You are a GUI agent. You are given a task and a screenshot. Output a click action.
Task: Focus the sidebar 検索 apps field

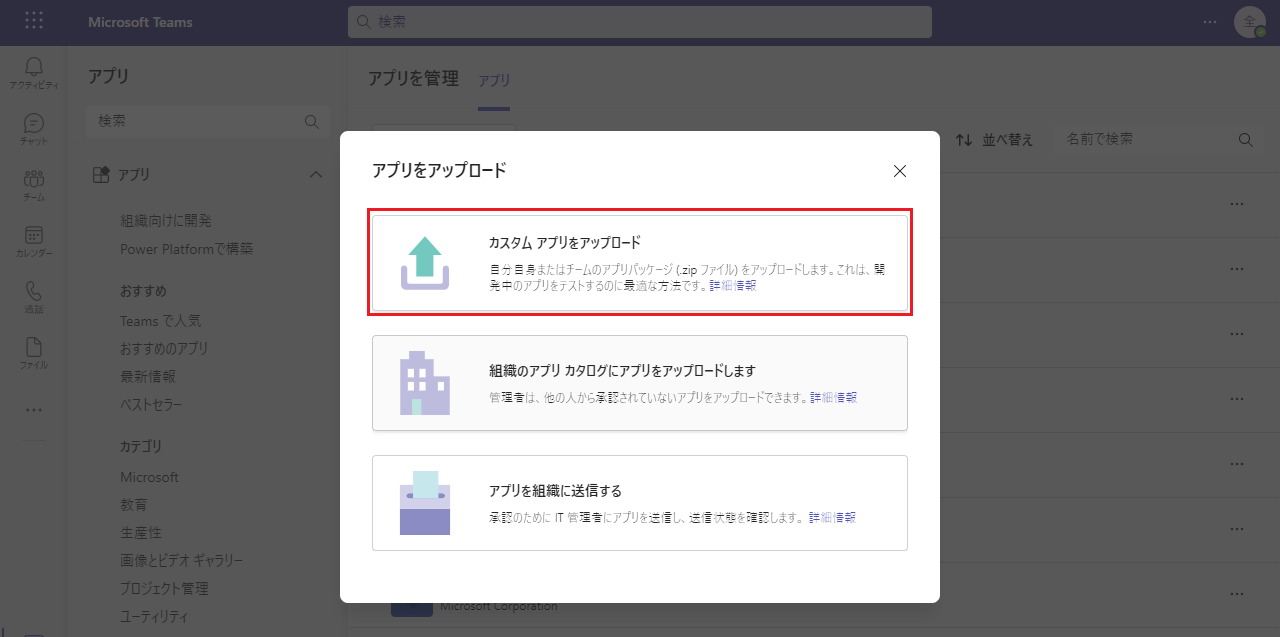[208, 121]
